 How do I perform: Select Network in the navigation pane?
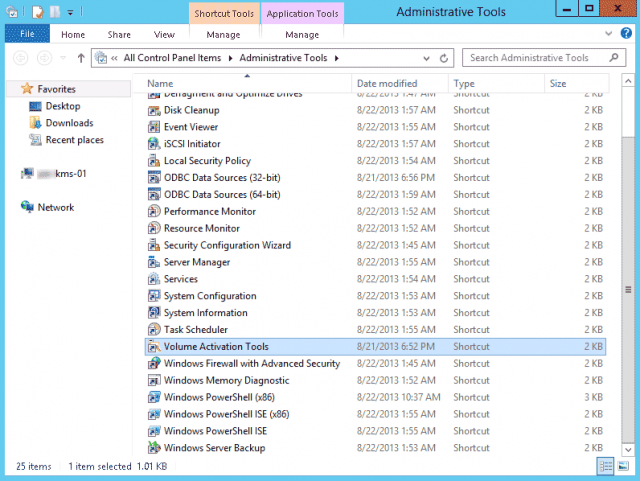point(56,207)
